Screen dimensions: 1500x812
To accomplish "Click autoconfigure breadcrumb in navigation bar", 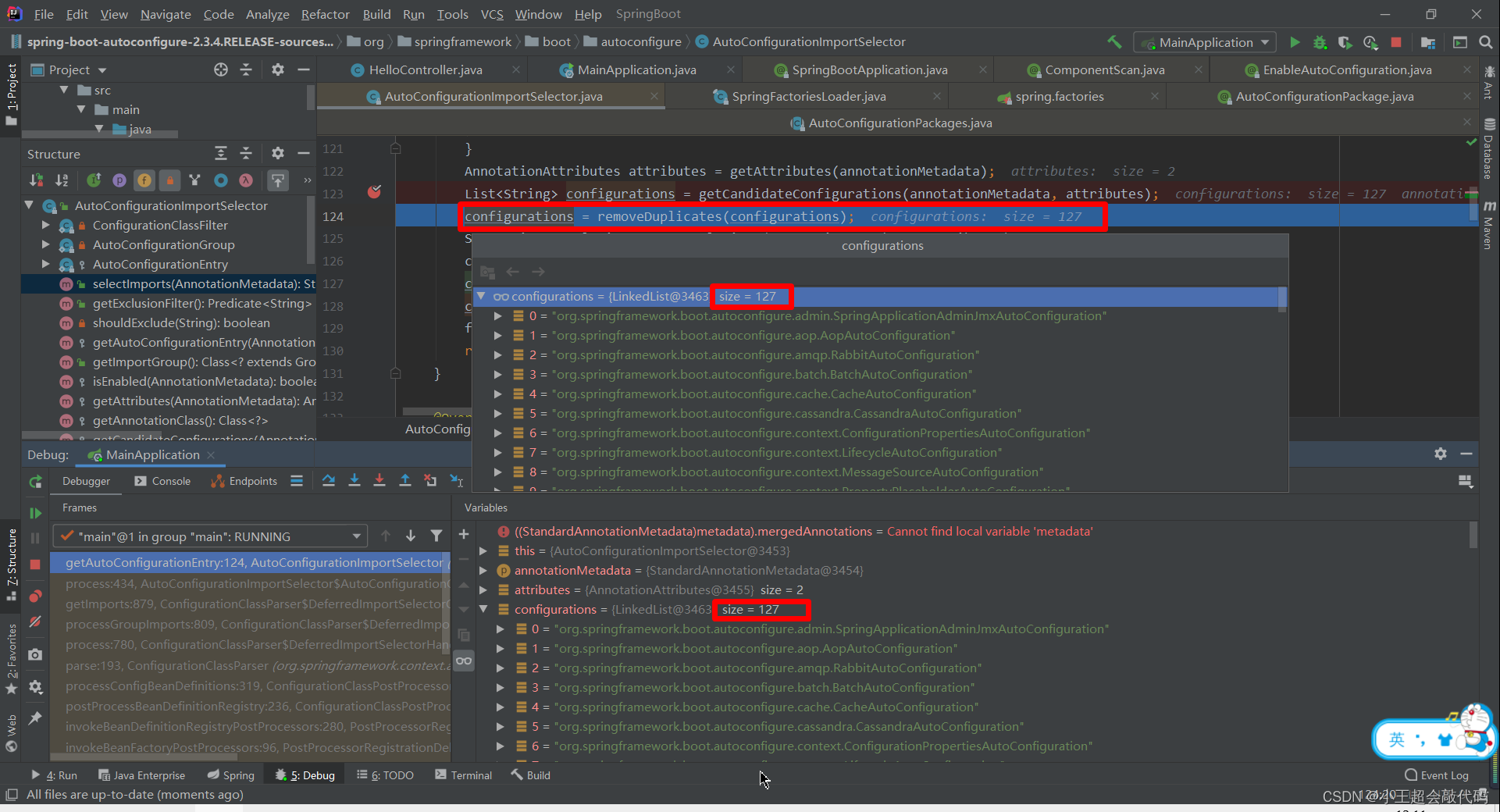I will point(632,41).
